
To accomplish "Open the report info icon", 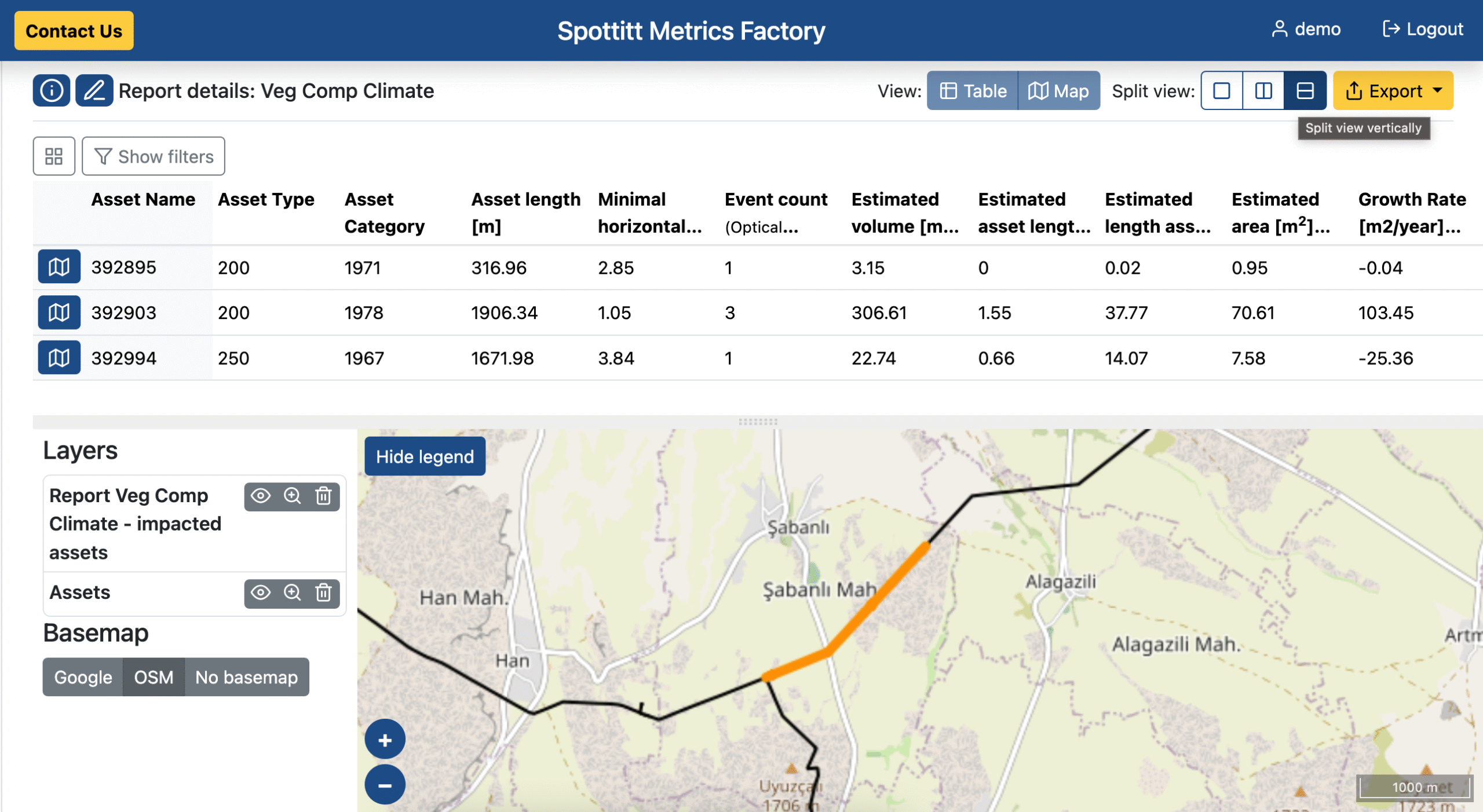I will click(52, 90).
